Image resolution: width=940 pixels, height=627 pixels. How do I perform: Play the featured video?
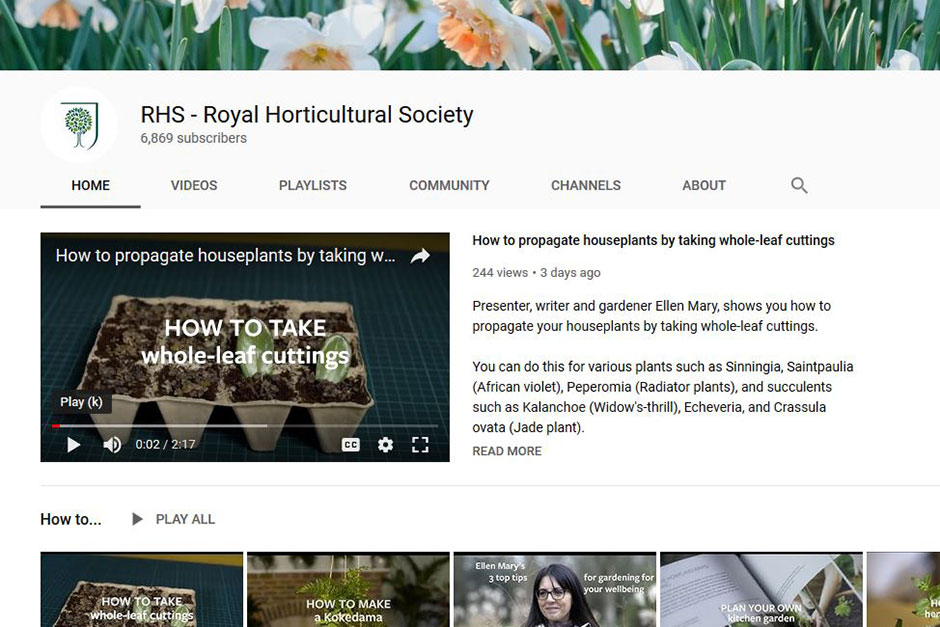(73, 444)
